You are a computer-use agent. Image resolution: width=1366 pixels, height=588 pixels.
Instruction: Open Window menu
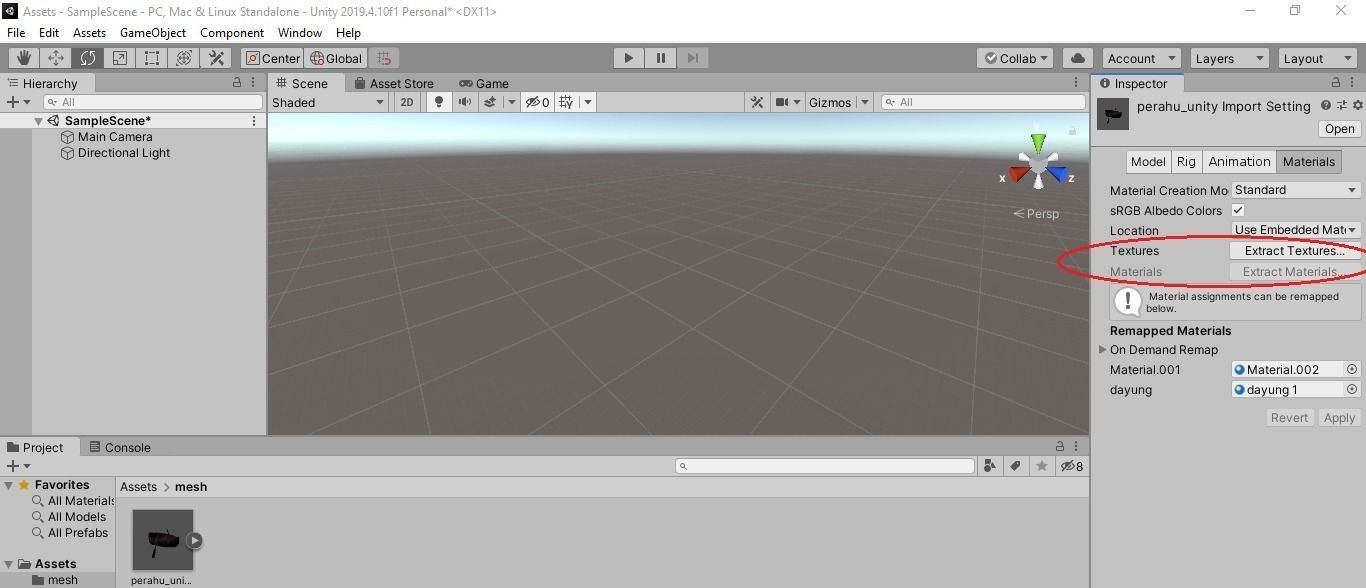tap(300, 32)
